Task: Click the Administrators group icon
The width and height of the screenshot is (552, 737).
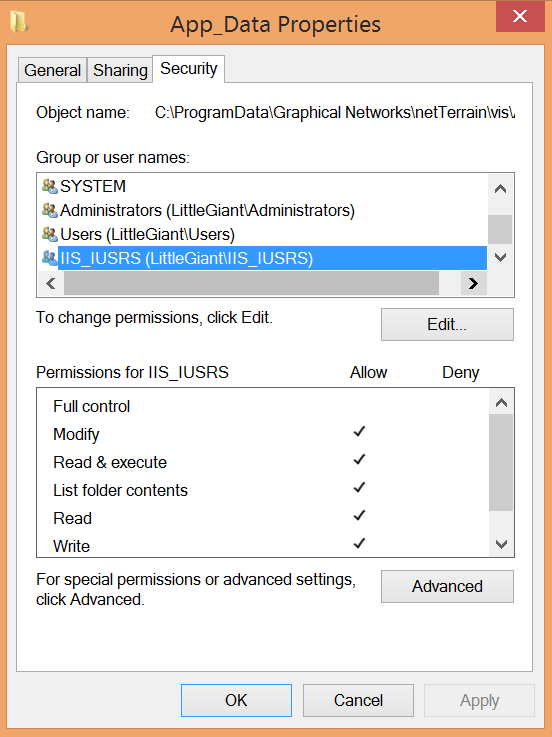Action: point(50,210)
